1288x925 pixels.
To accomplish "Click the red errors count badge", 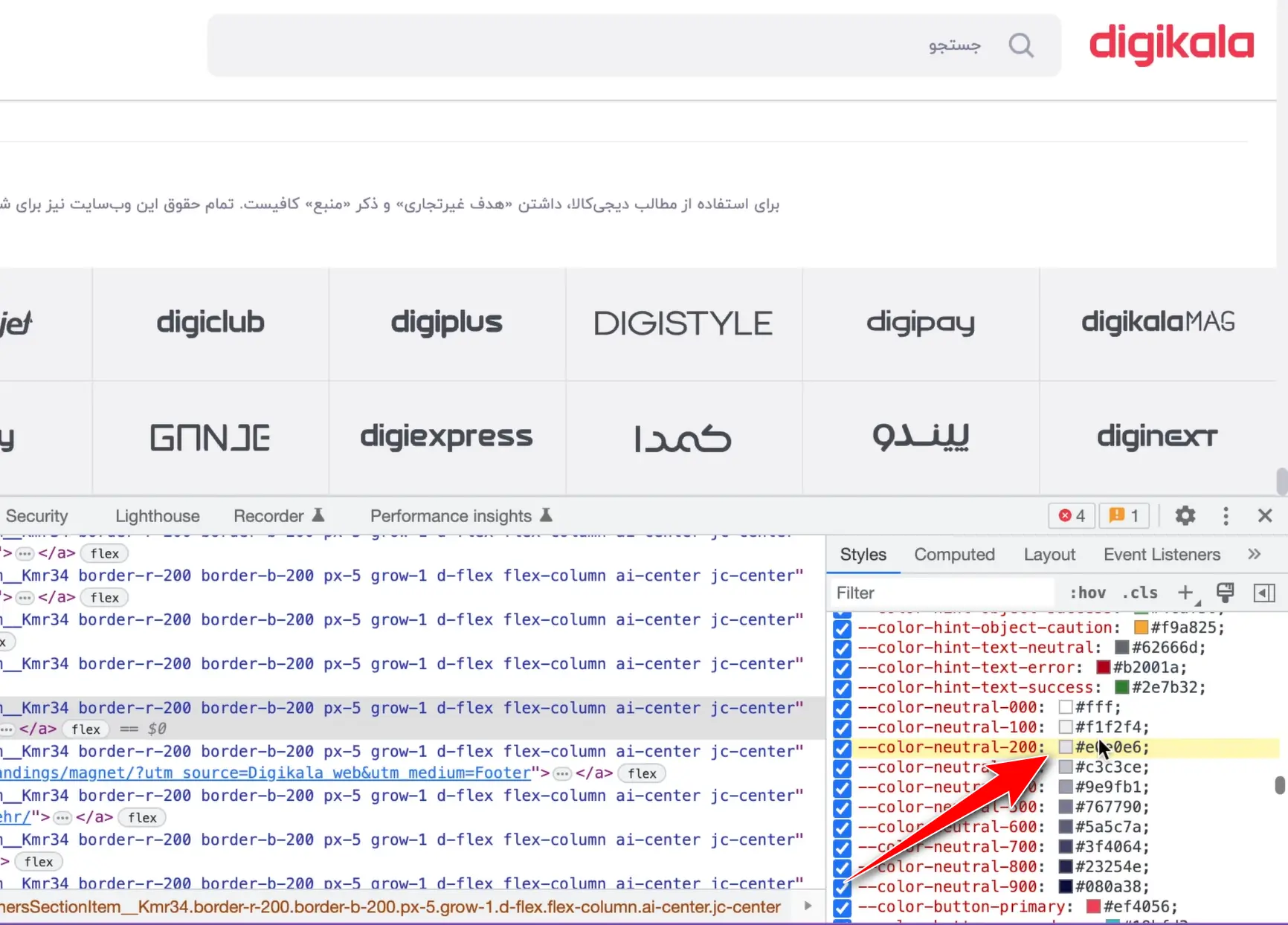I will pyautogui.click(x=1072, y=515).
